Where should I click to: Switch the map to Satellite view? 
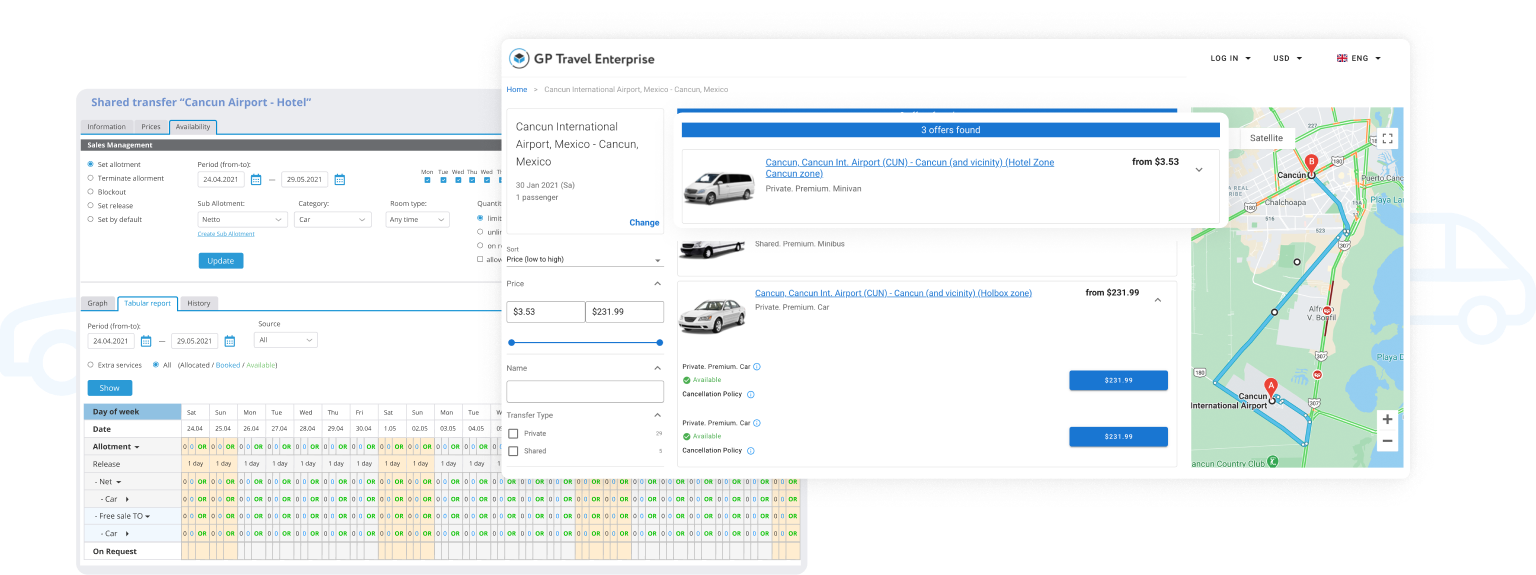[x=1267, y=138]
